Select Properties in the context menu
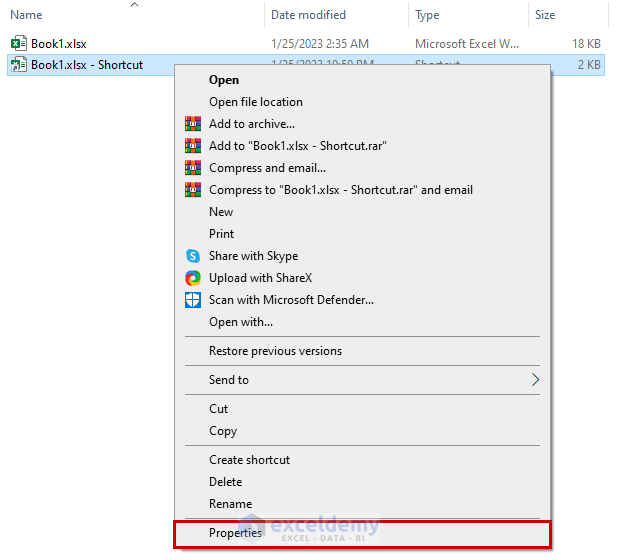 (235, 533)
